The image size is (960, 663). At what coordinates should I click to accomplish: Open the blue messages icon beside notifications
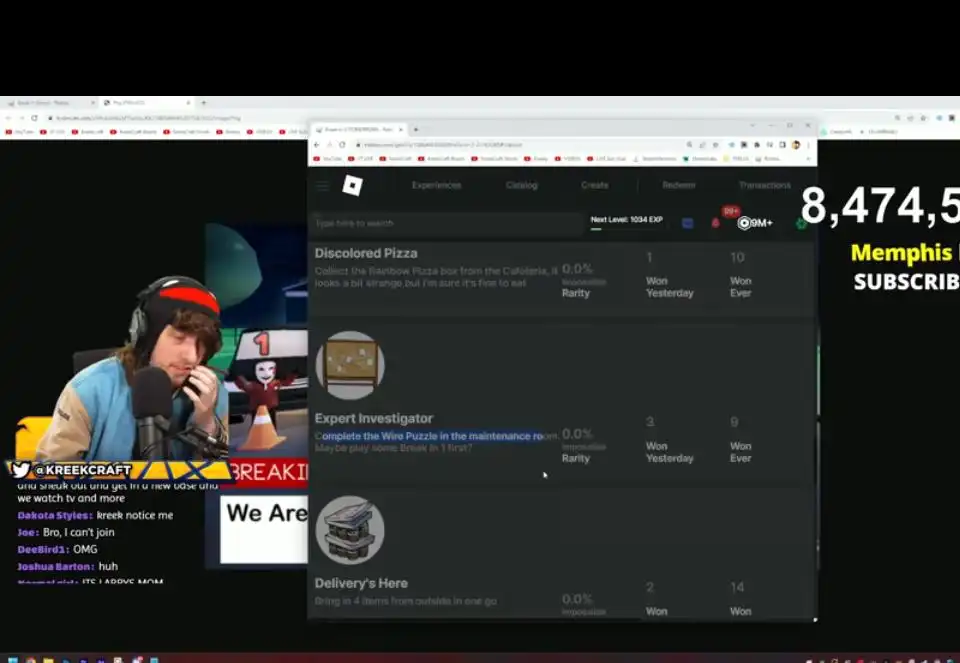[x=688, y=223]
